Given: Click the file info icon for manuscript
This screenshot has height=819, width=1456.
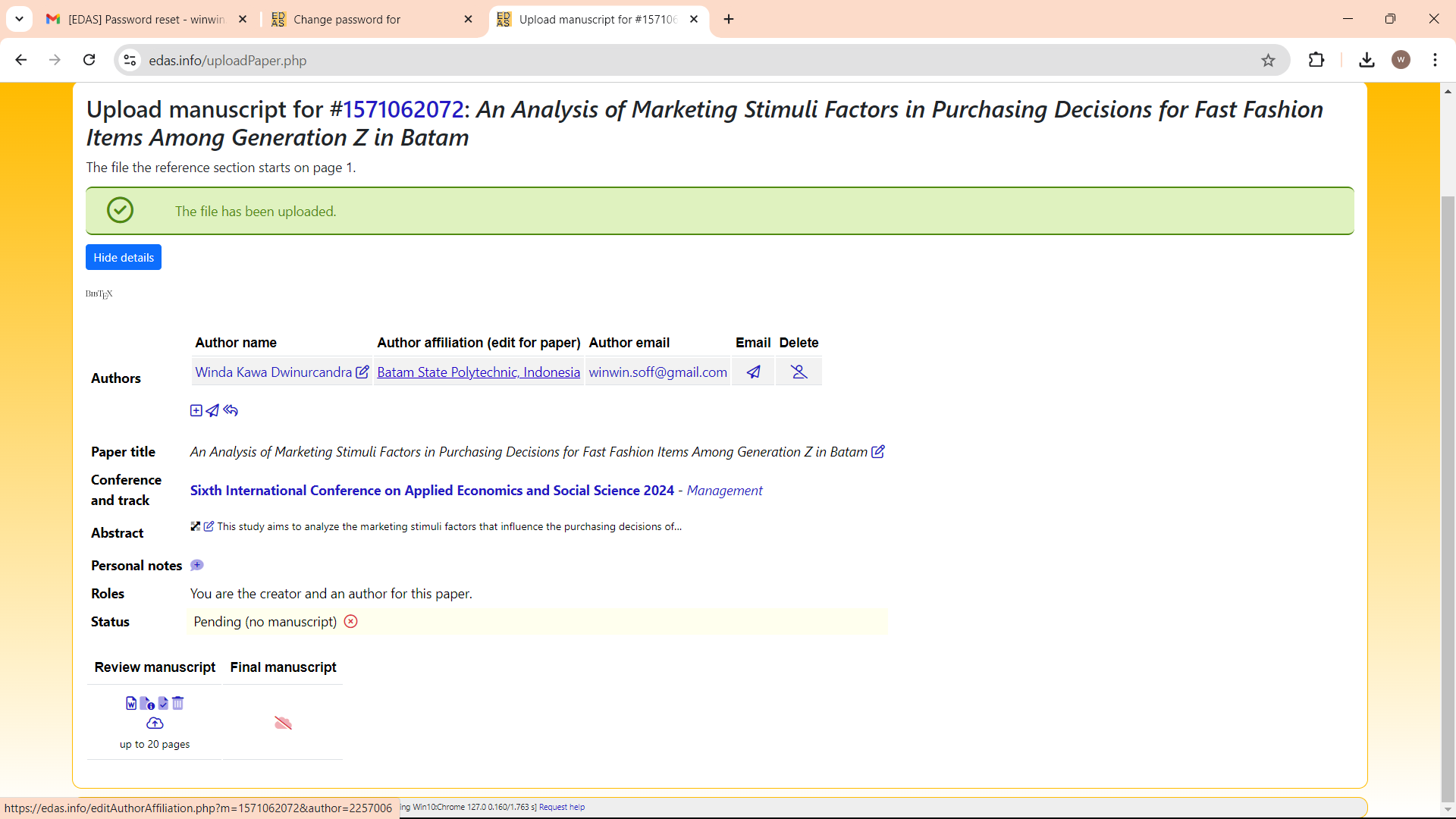Looking at the screenshot, I should coord(147,703).
